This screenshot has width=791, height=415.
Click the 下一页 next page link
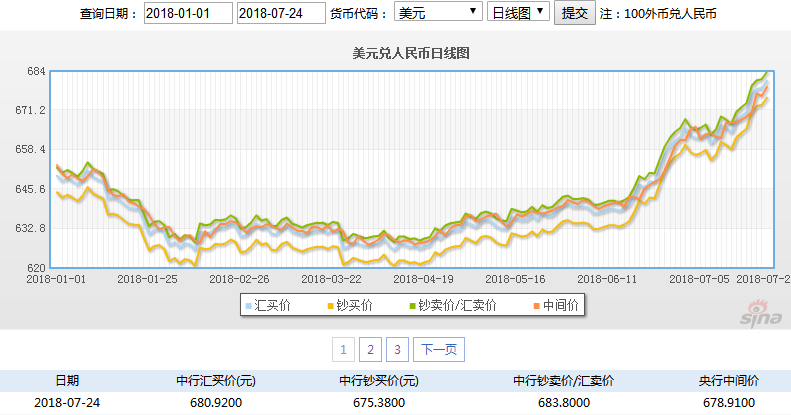pos(439,349)
